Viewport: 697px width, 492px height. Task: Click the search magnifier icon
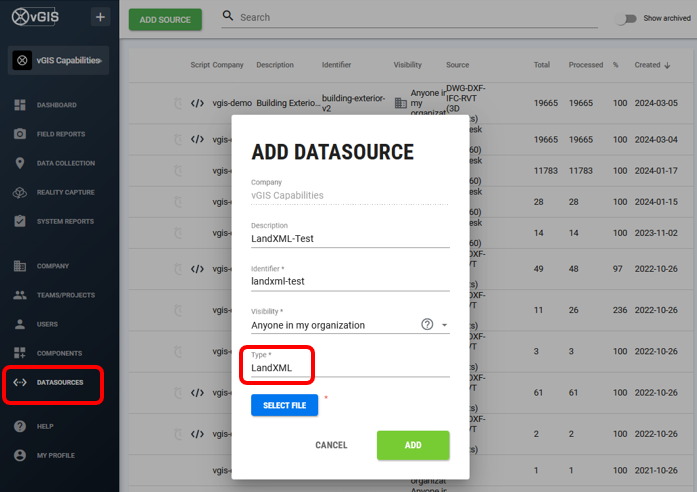click(228, 16)
